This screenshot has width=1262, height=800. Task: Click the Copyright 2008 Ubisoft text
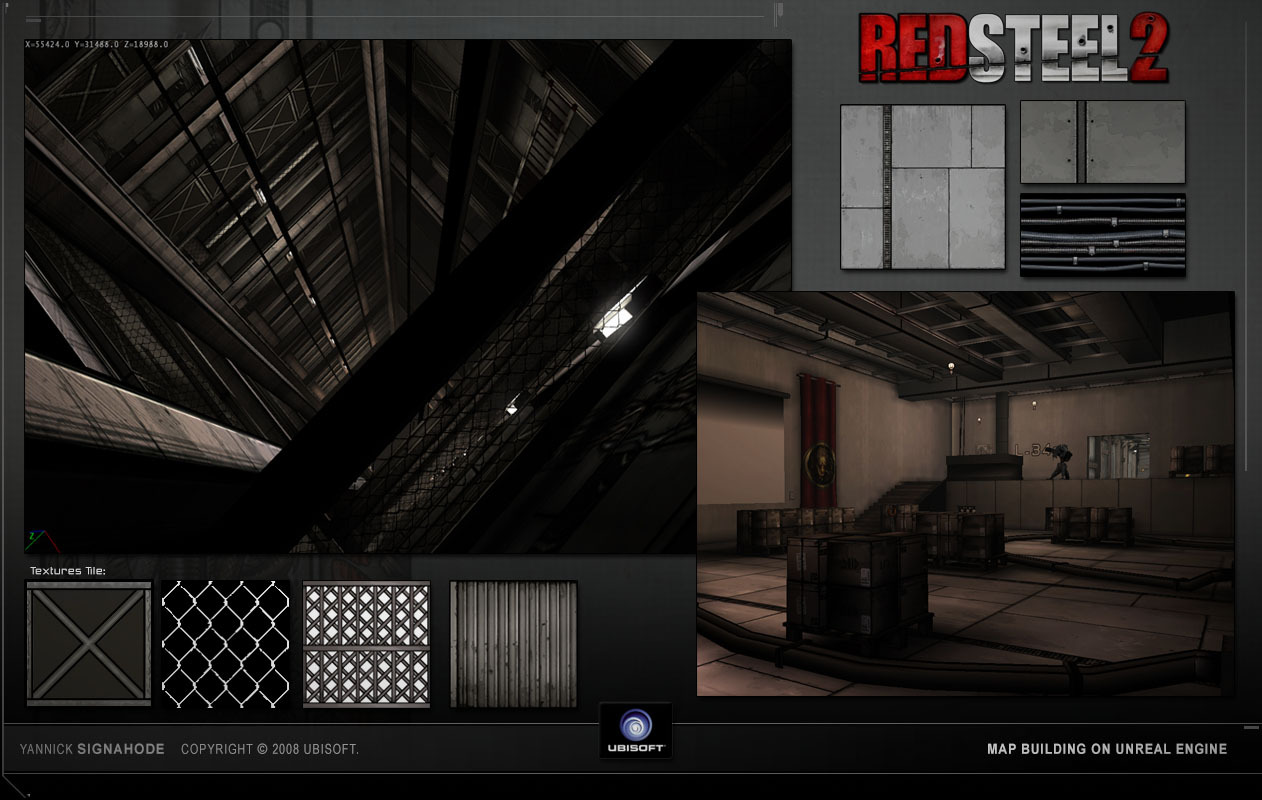coord(270,749)
